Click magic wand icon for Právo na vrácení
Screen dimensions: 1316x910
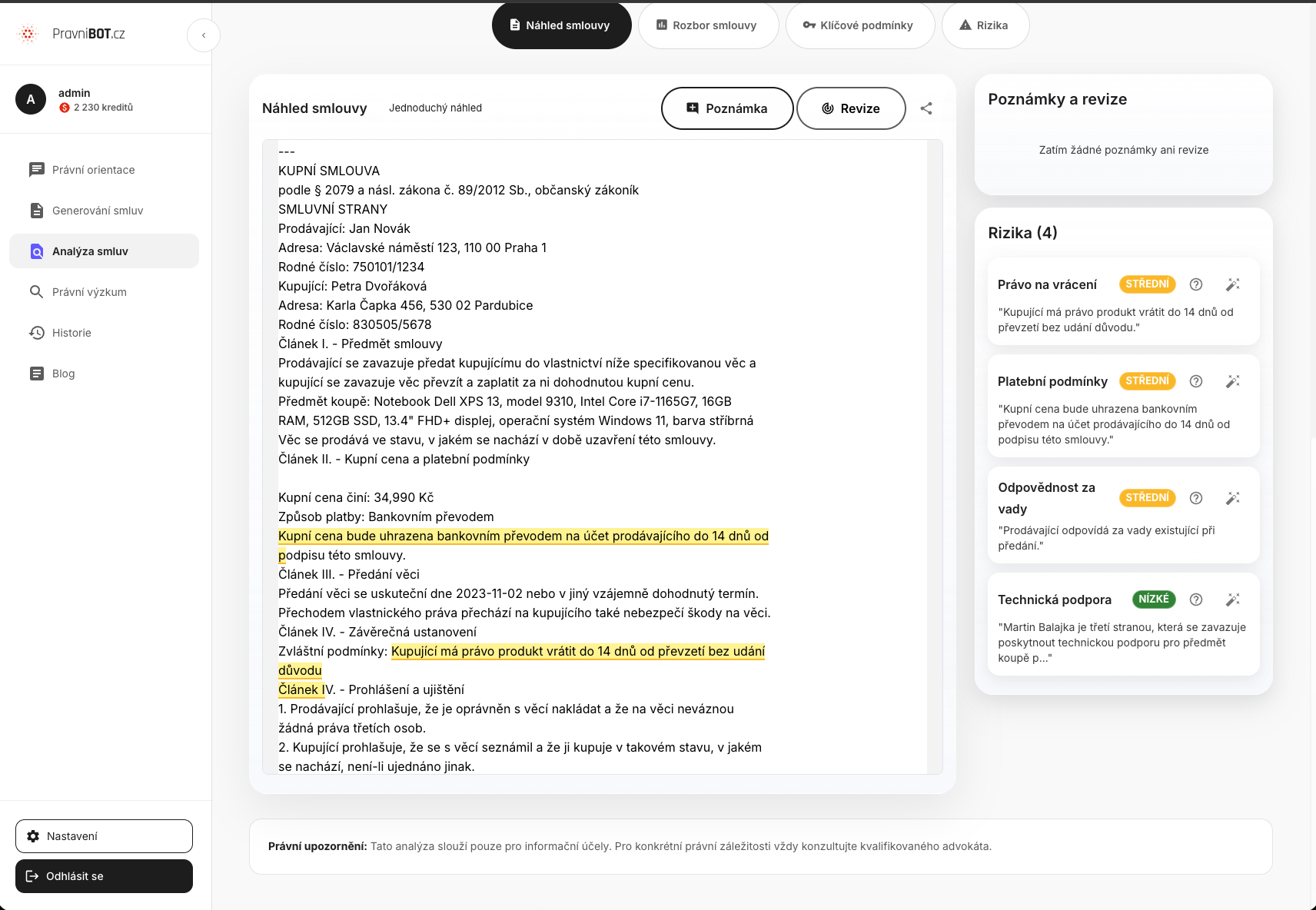click(1233, 284)
